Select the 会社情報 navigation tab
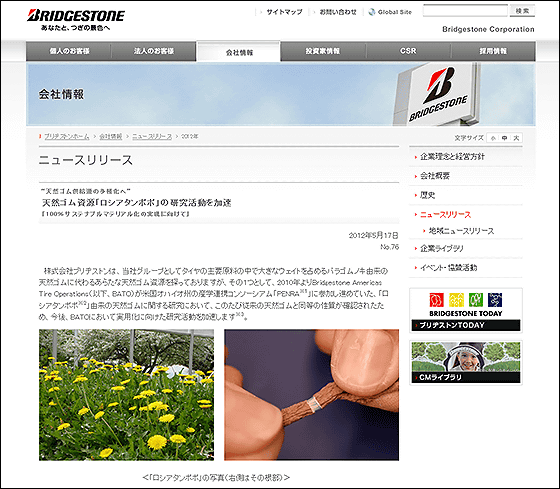This screenshot has width=560, height=489. tap(239, 52)
